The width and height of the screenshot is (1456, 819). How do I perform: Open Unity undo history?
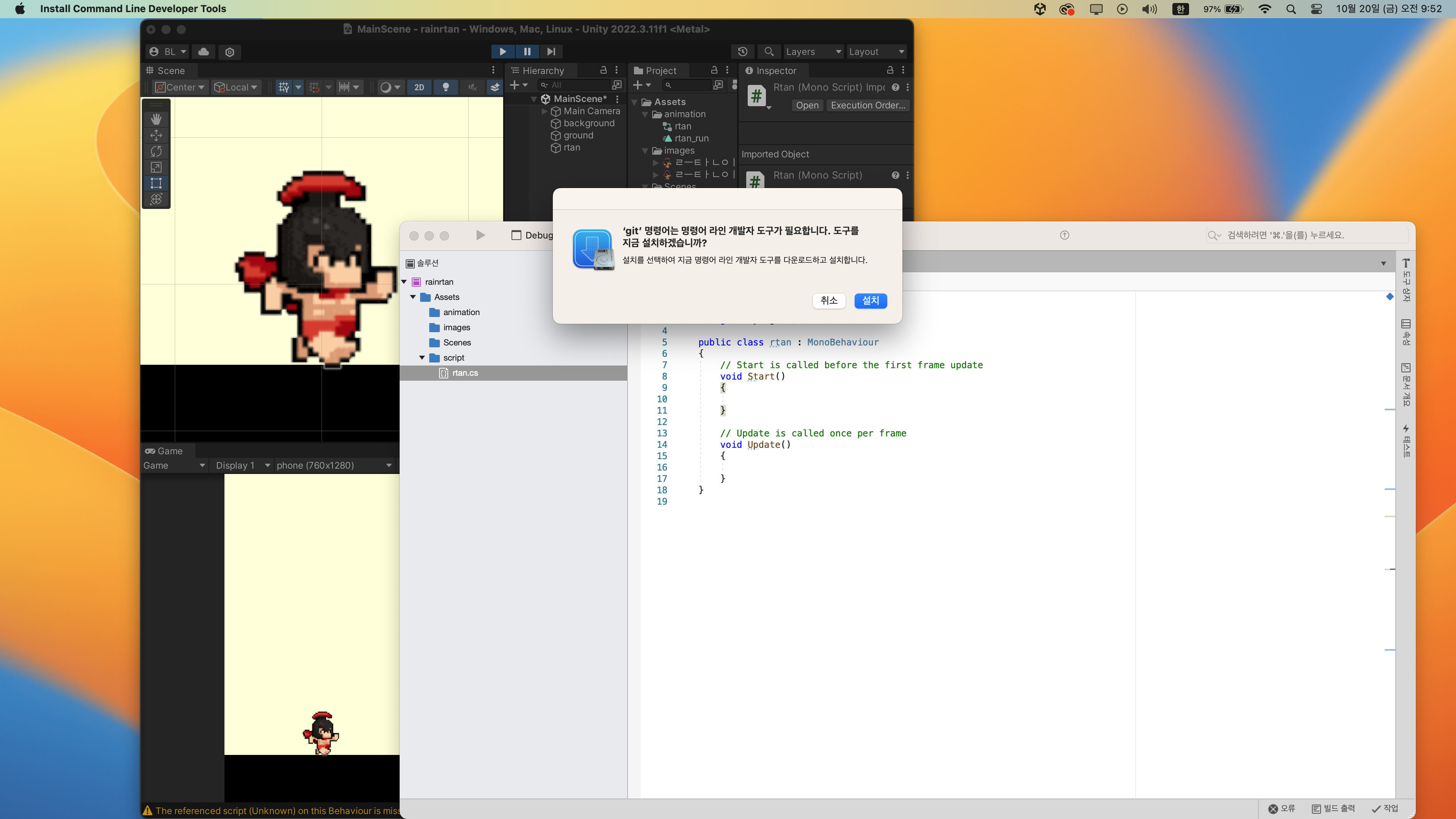(743, 52)
